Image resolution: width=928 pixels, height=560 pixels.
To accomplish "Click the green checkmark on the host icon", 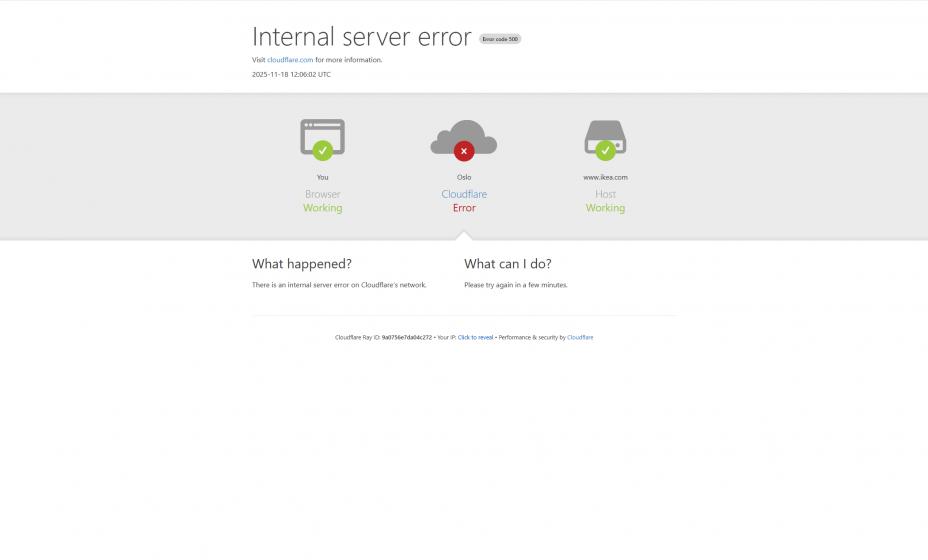I will (605, 151).
